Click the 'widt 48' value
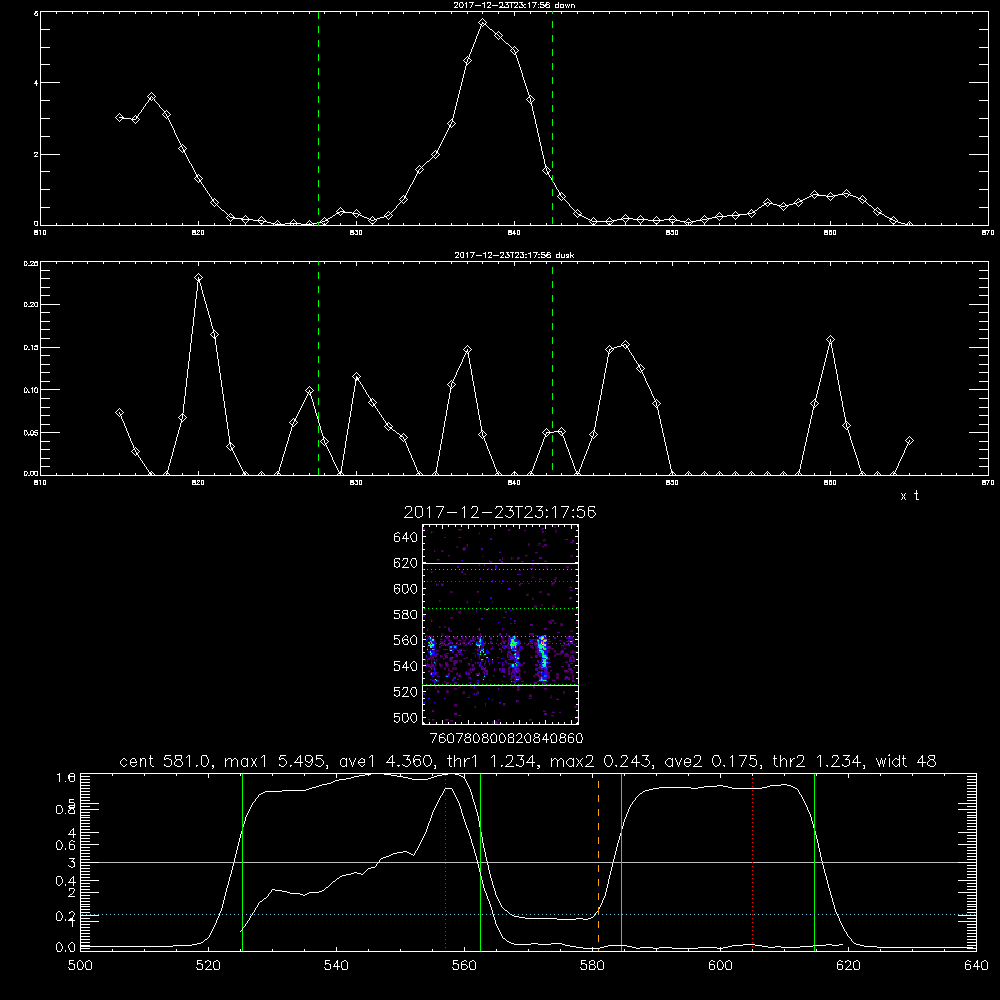The height and width of the screenshot is (1000, 1000). pyautogui.click(x=906, y=761)
